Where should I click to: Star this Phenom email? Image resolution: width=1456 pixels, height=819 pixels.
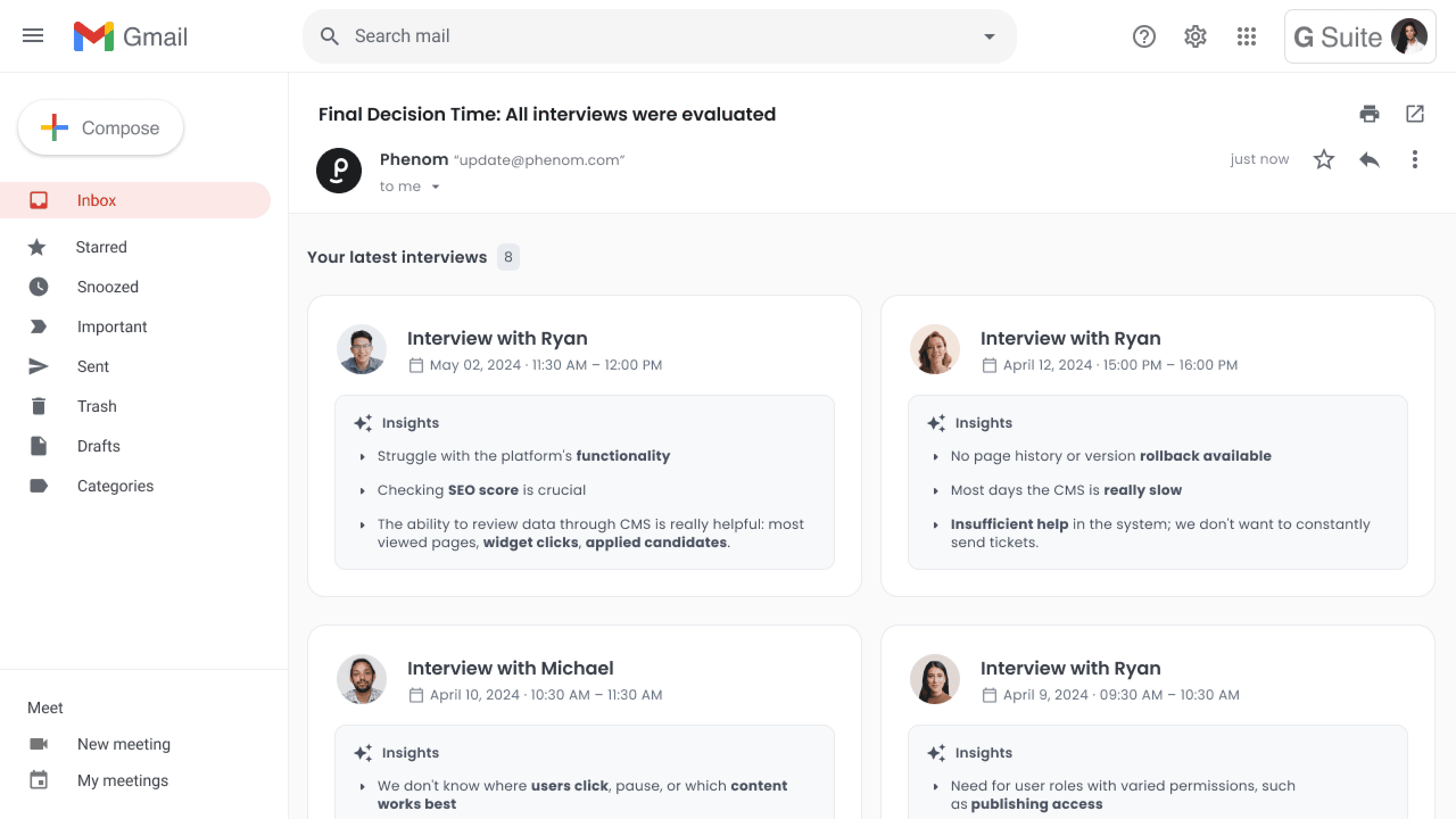[x=1323, y=160]
